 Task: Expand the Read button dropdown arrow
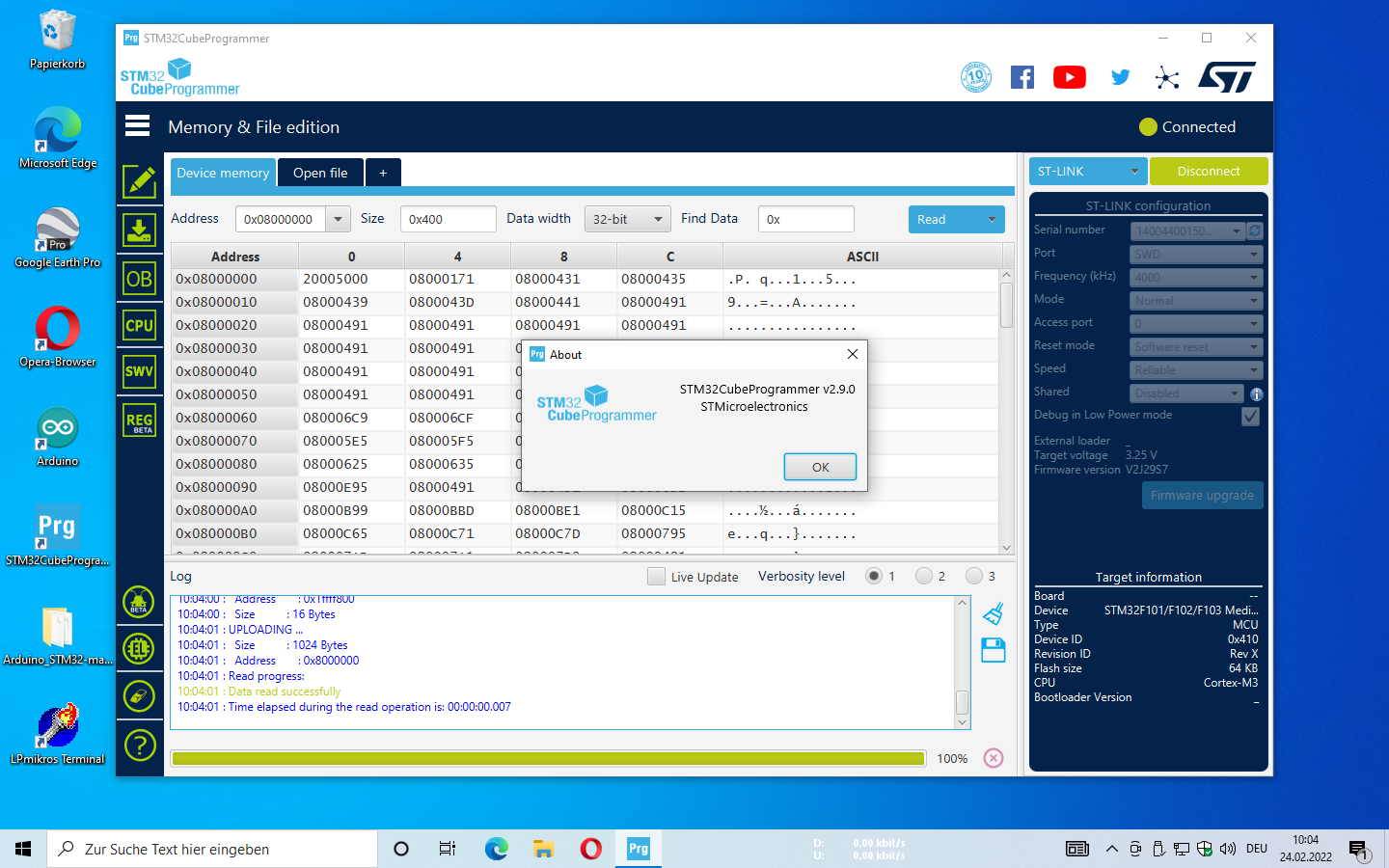coord(992,219)
